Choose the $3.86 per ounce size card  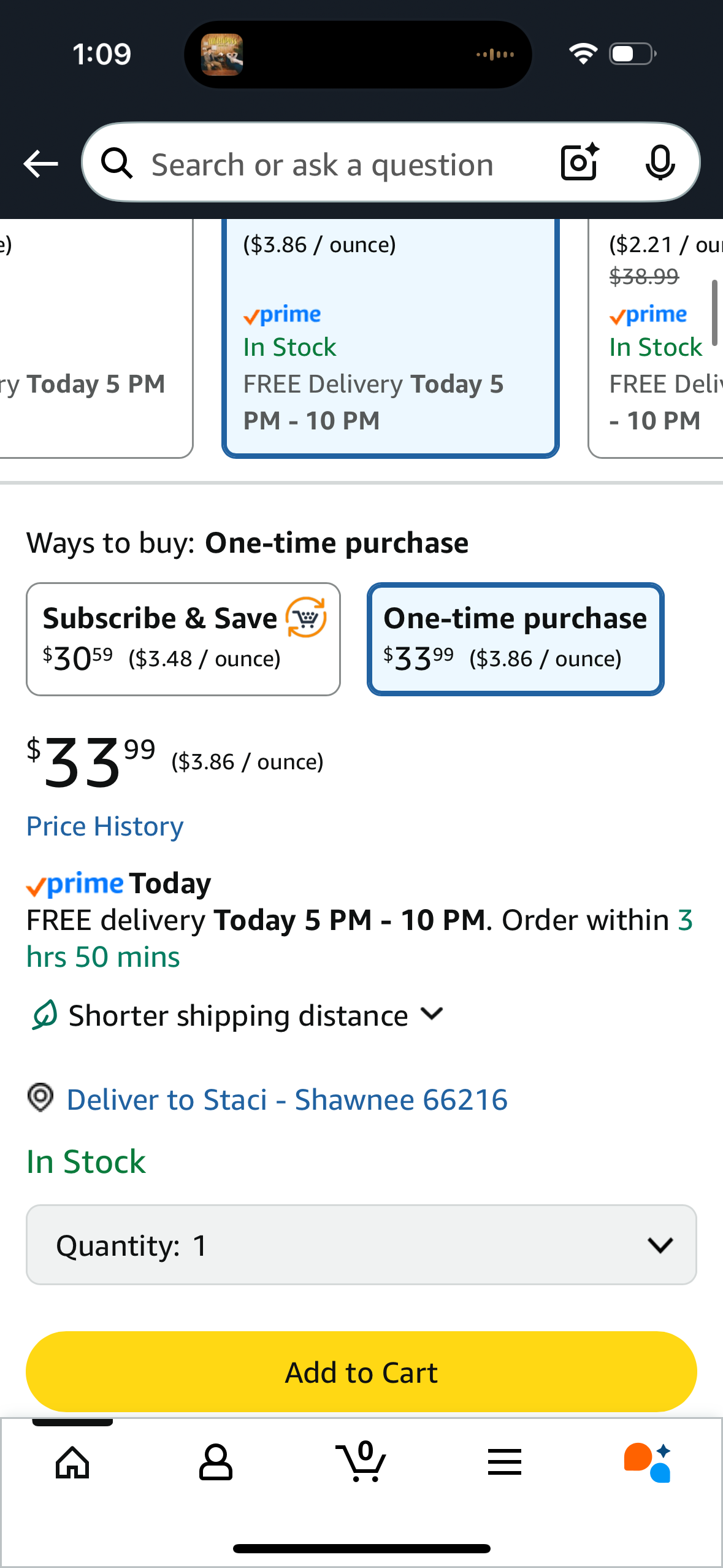390,337
